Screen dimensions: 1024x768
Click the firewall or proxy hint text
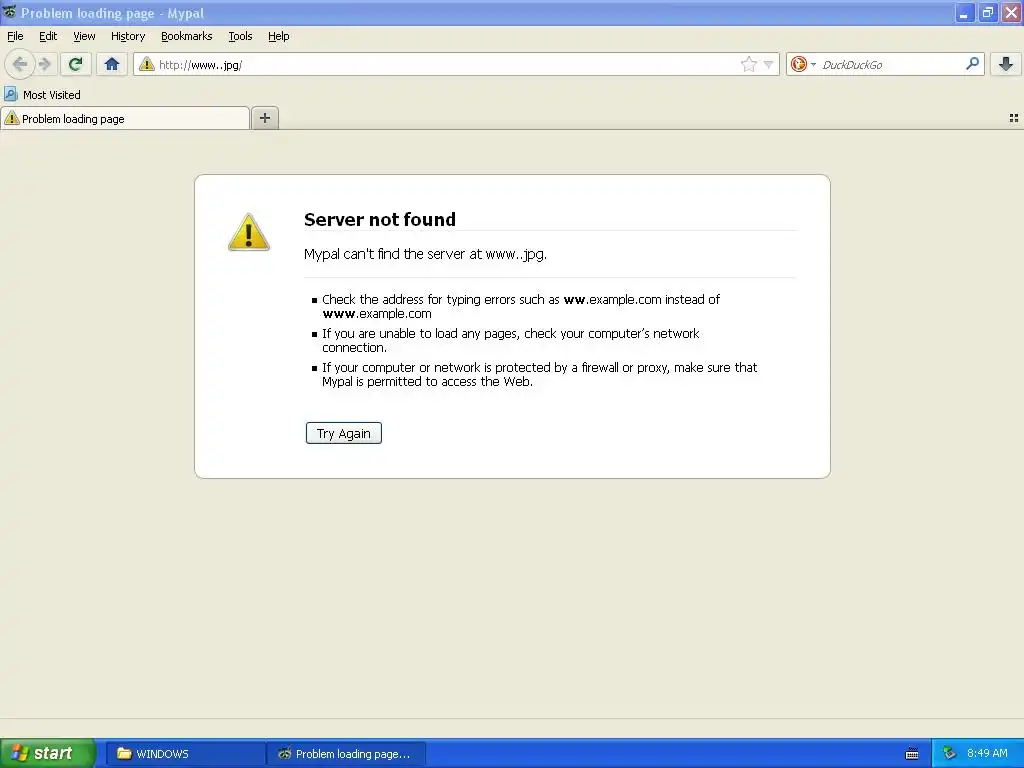539,374
